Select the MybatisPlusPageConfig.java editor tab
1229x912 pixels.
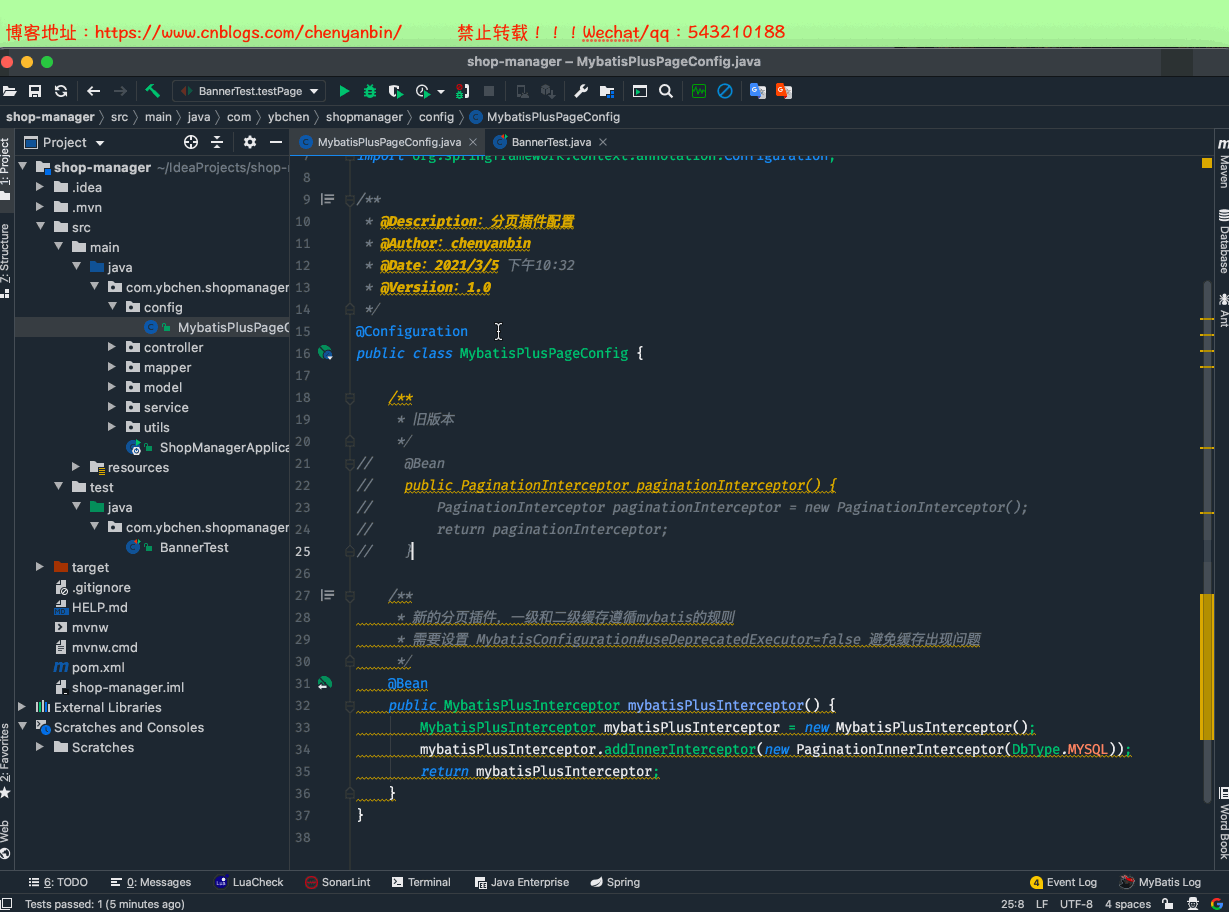389,142
